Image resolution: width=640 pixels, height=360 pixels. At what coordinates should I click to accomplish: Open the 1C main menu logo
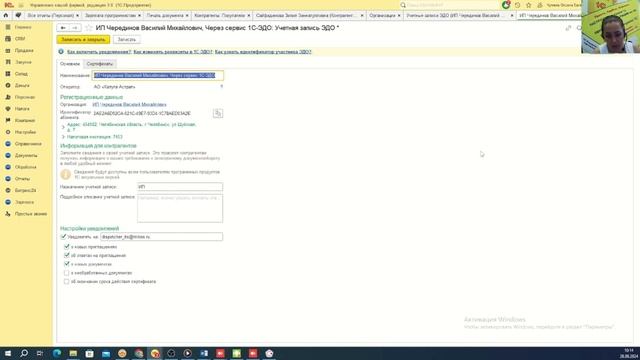click(x=9, y=5)
